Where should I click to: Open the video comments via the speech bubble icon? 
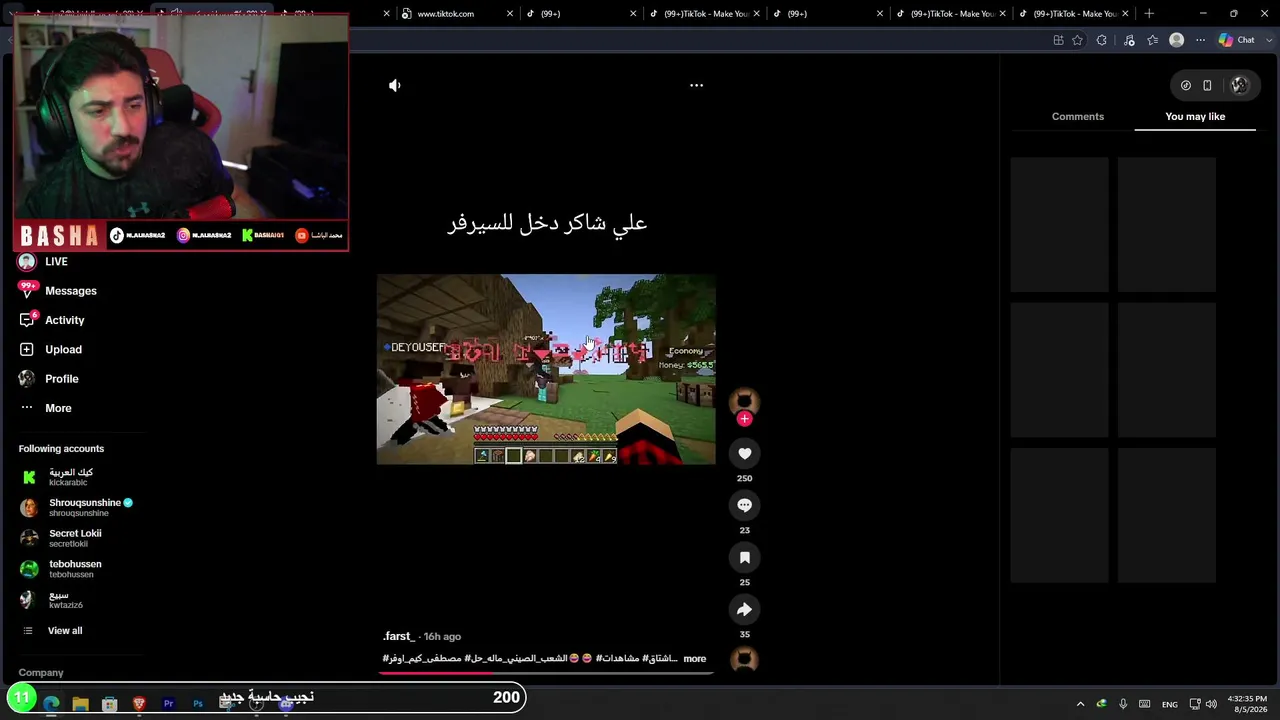point(744,506)
